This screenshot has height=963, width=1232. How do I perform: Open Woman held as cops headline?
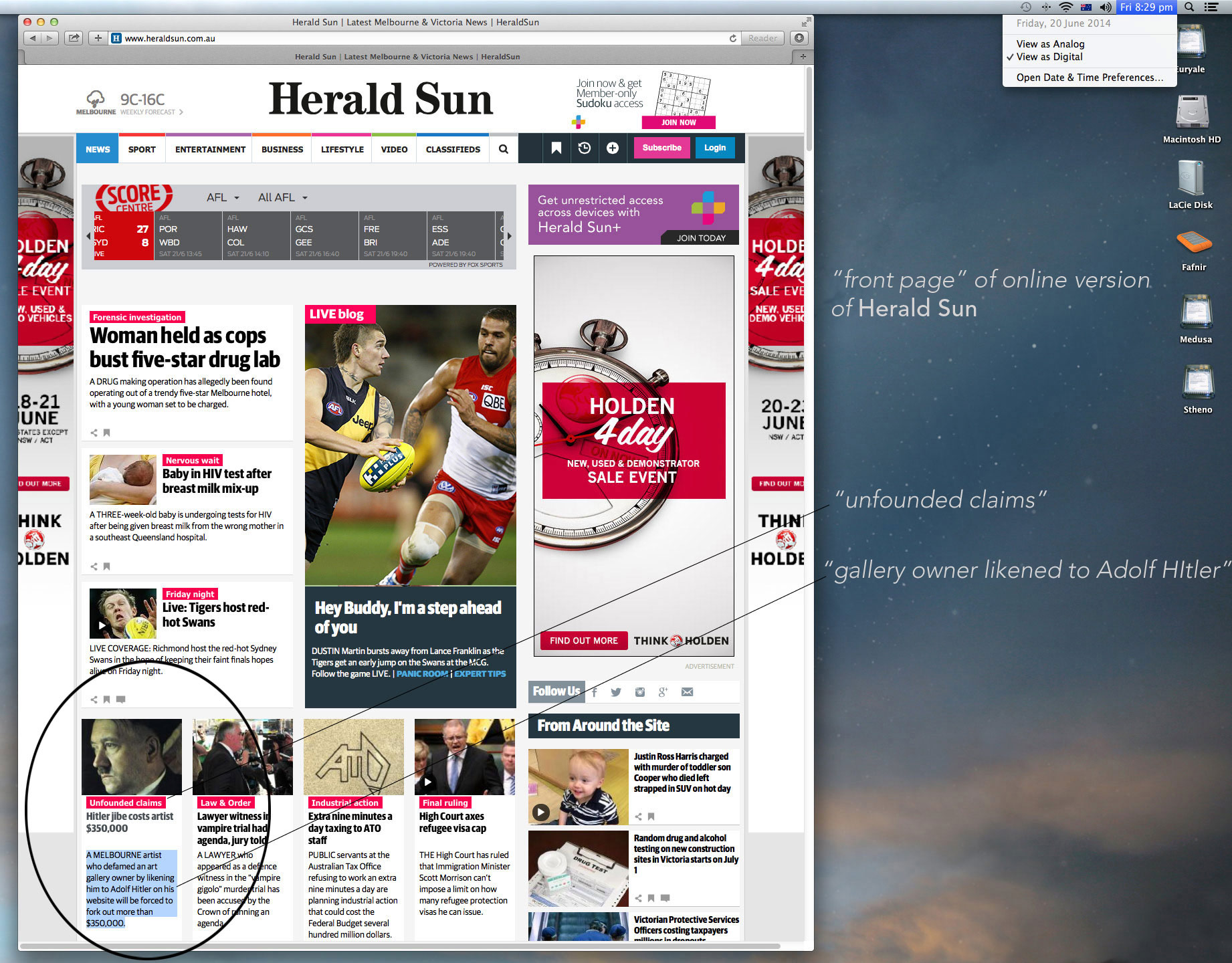point(185,347)
